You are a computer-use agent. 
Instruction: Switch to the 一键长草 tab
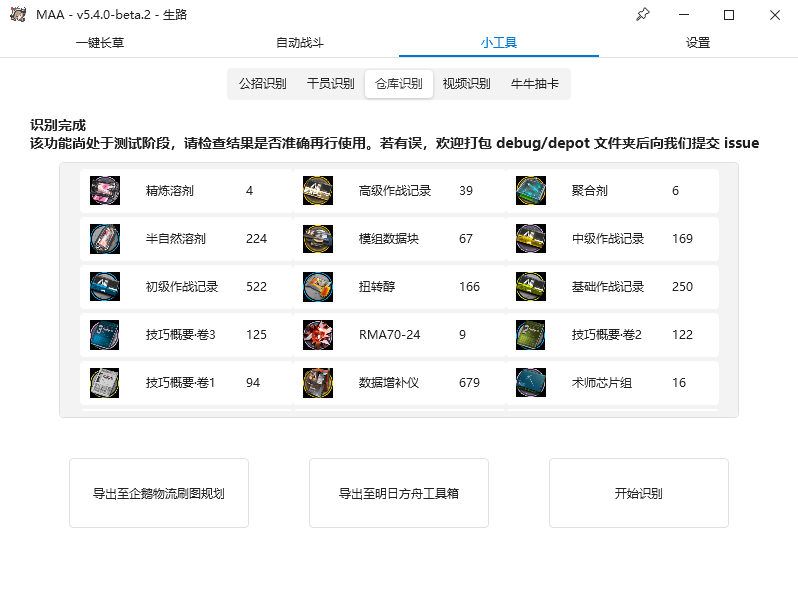point(100,43)
